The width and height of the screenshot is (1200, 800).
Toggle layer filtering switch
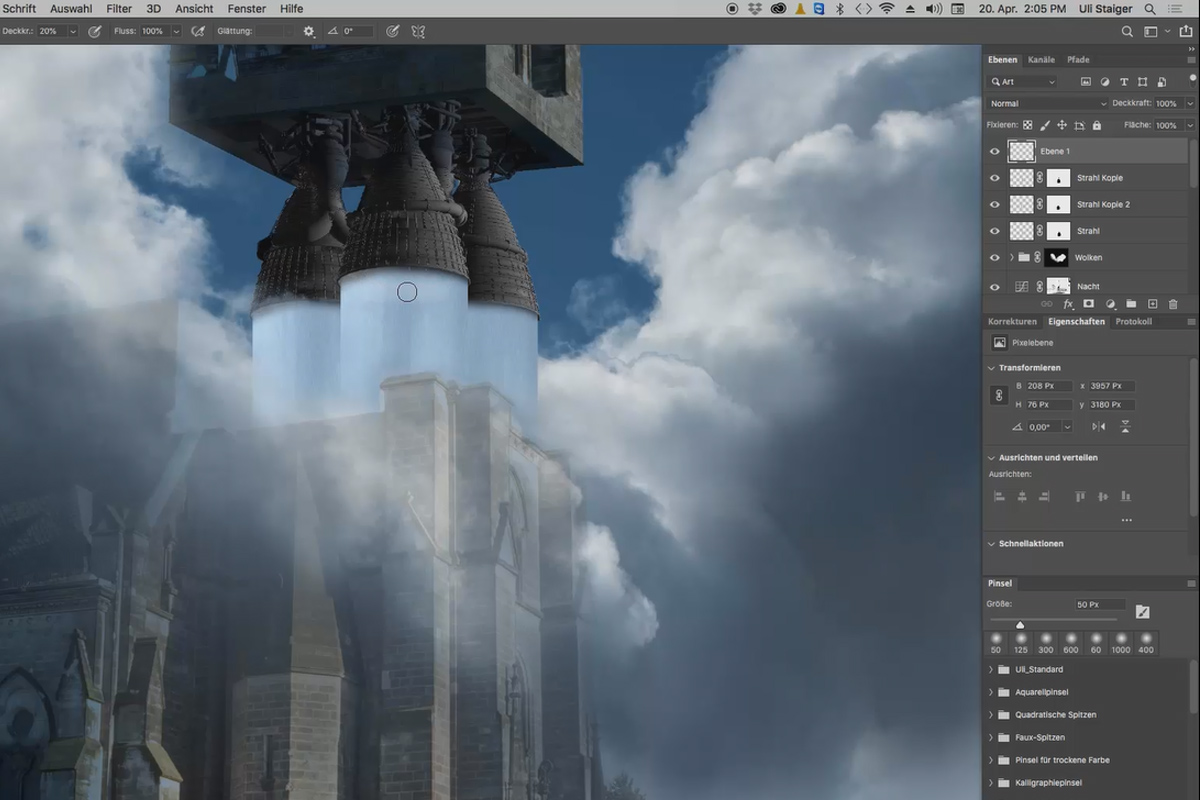tap(1192, 80)
